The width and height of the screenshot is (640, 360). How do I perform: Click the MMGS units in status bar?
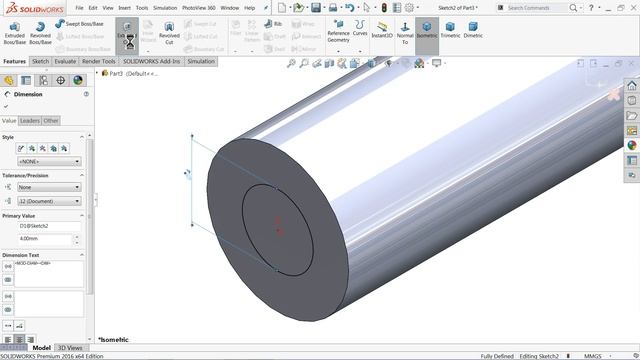tap(592, 356)
